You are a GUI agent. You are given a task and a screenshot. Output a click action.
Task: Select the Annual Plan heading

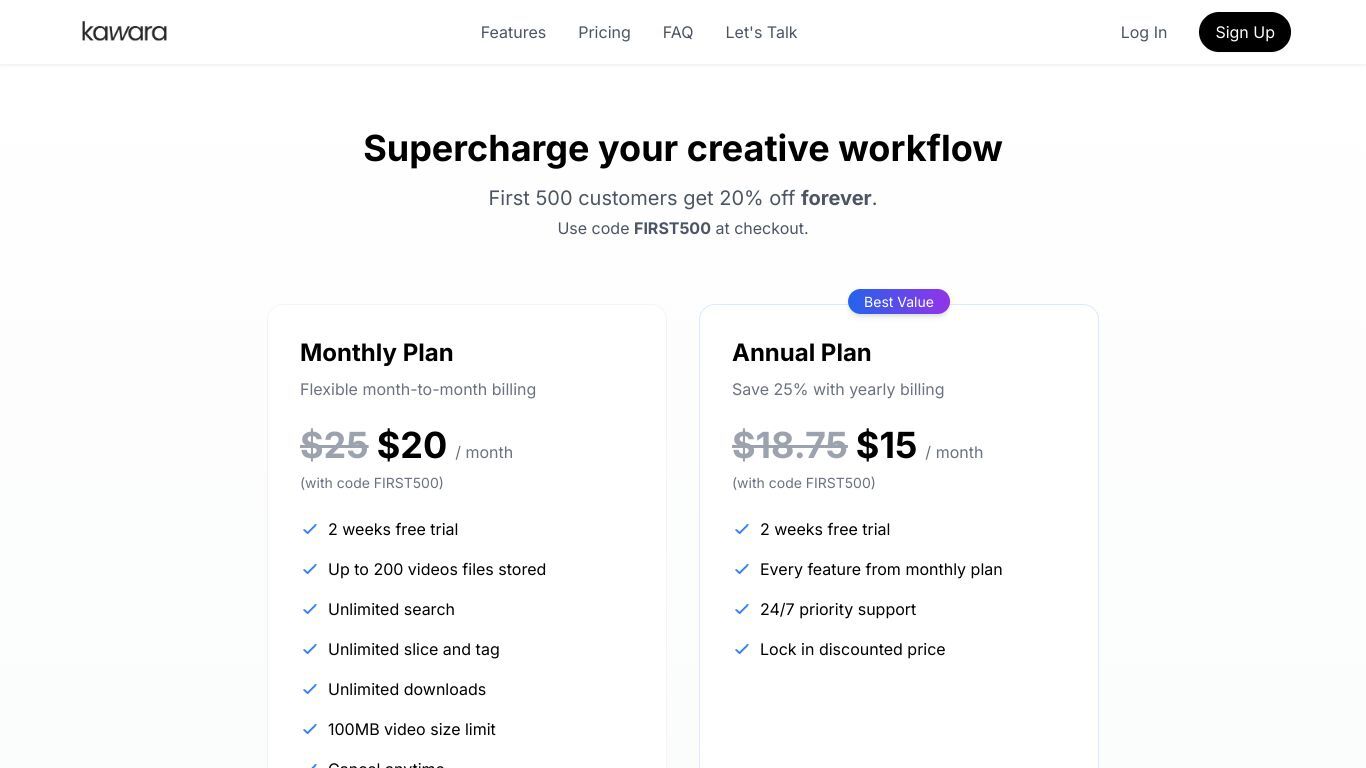[x=802, y=353]
